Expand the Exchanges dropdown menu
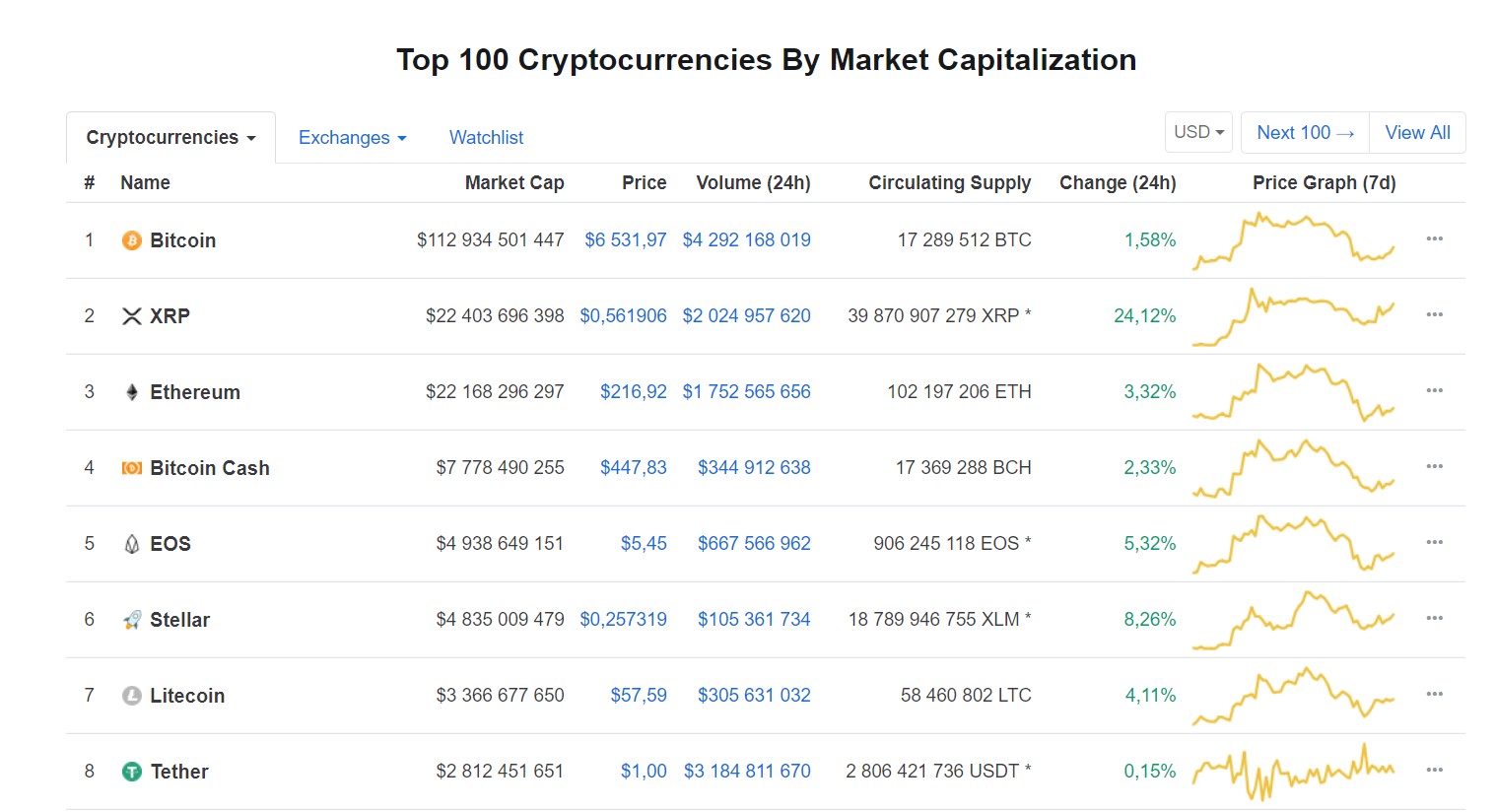 click(352, 138)
